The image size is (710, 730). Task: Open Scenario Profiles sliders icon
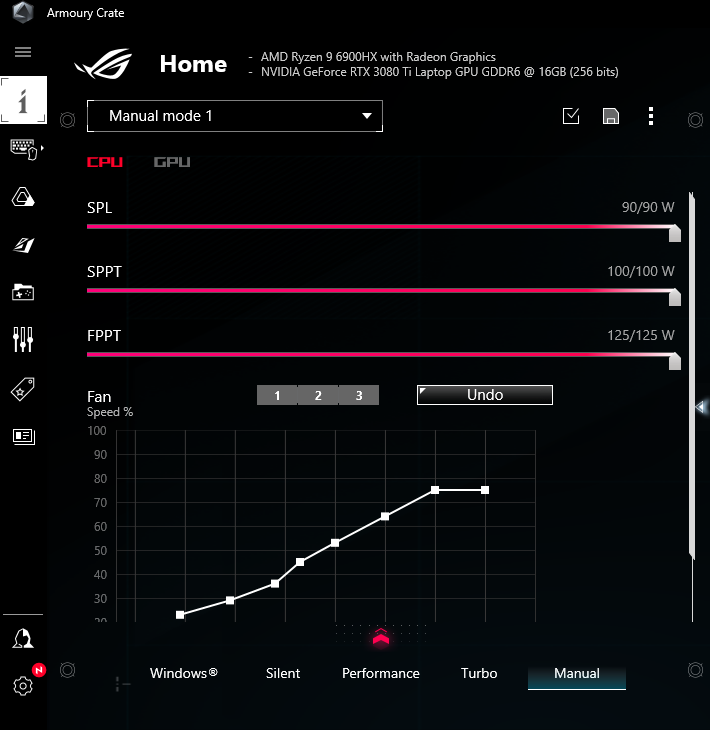pyautogui.click(x=23, y=339)
